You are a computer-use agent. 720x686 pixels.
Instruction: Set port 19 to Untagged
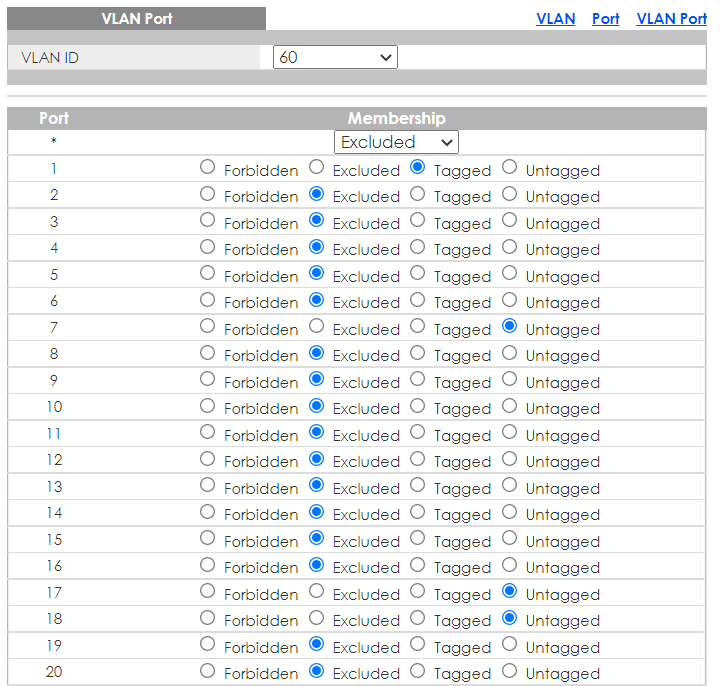click(509, 644)
